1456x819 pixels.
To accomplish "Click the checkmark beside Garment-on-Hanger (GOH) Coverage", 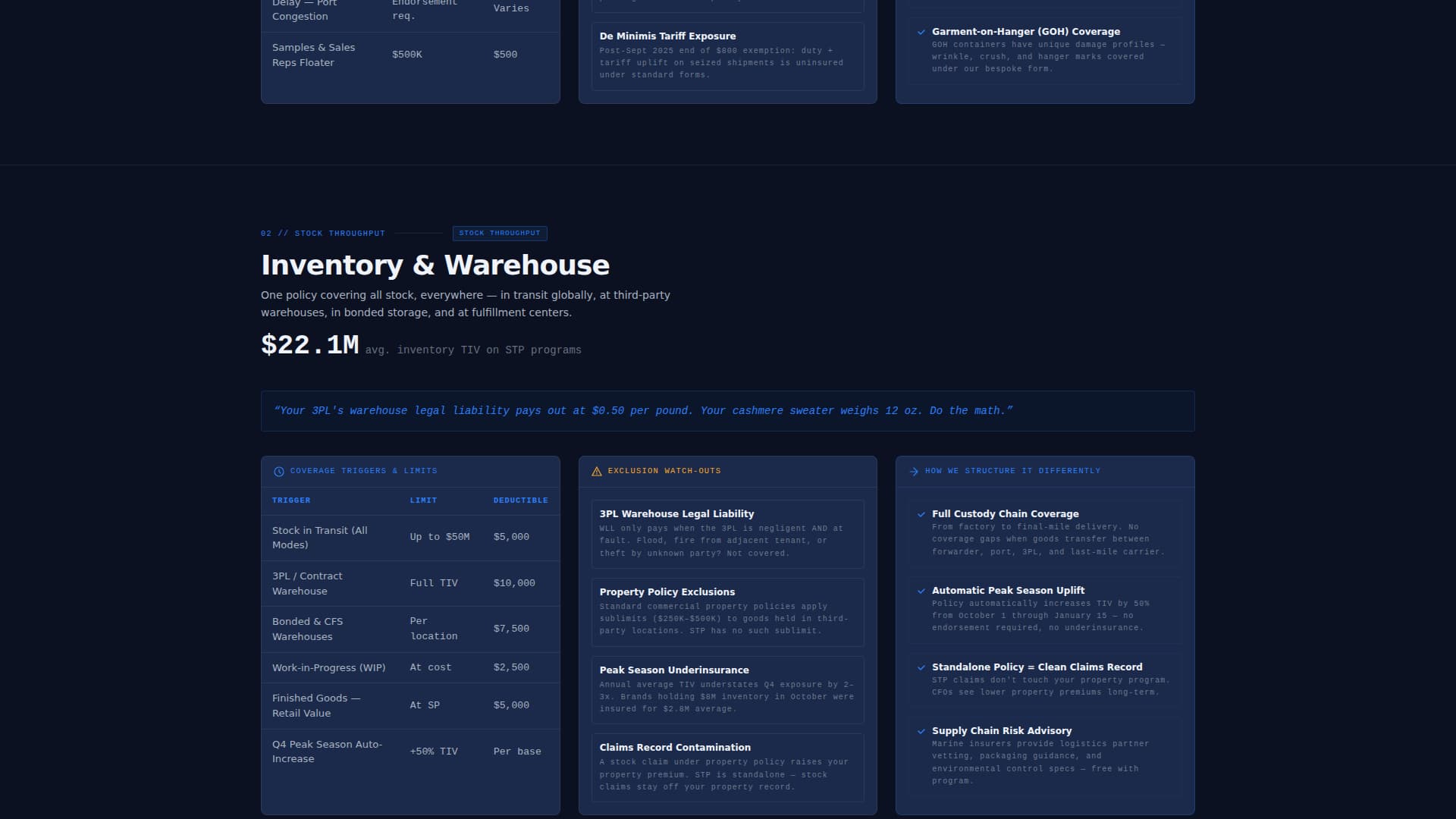I will pyautogui.click(x=921, y=32).
